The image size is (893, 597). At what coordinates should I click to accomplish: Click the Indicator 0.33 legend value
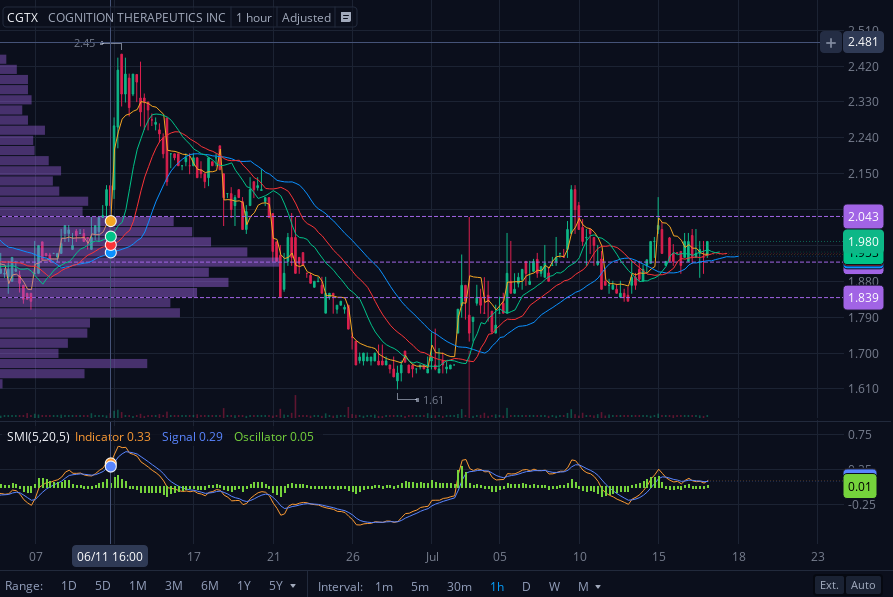point(113,436)
